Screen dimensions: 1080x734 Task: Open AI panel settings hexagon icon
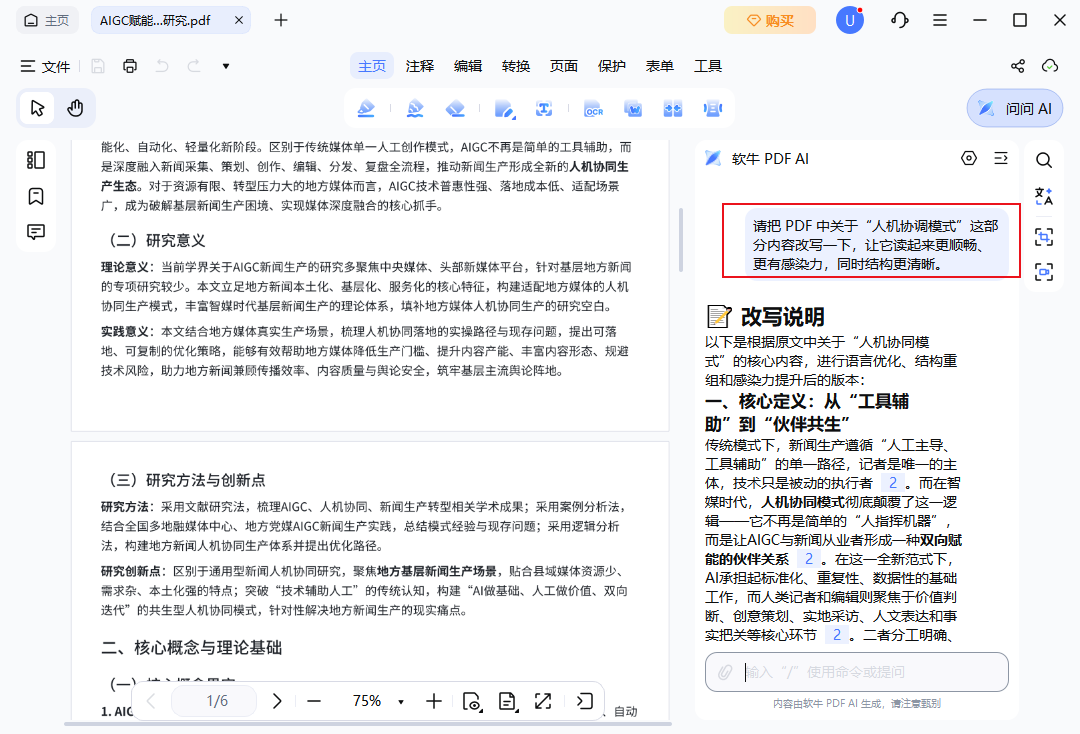coord(968,158)
